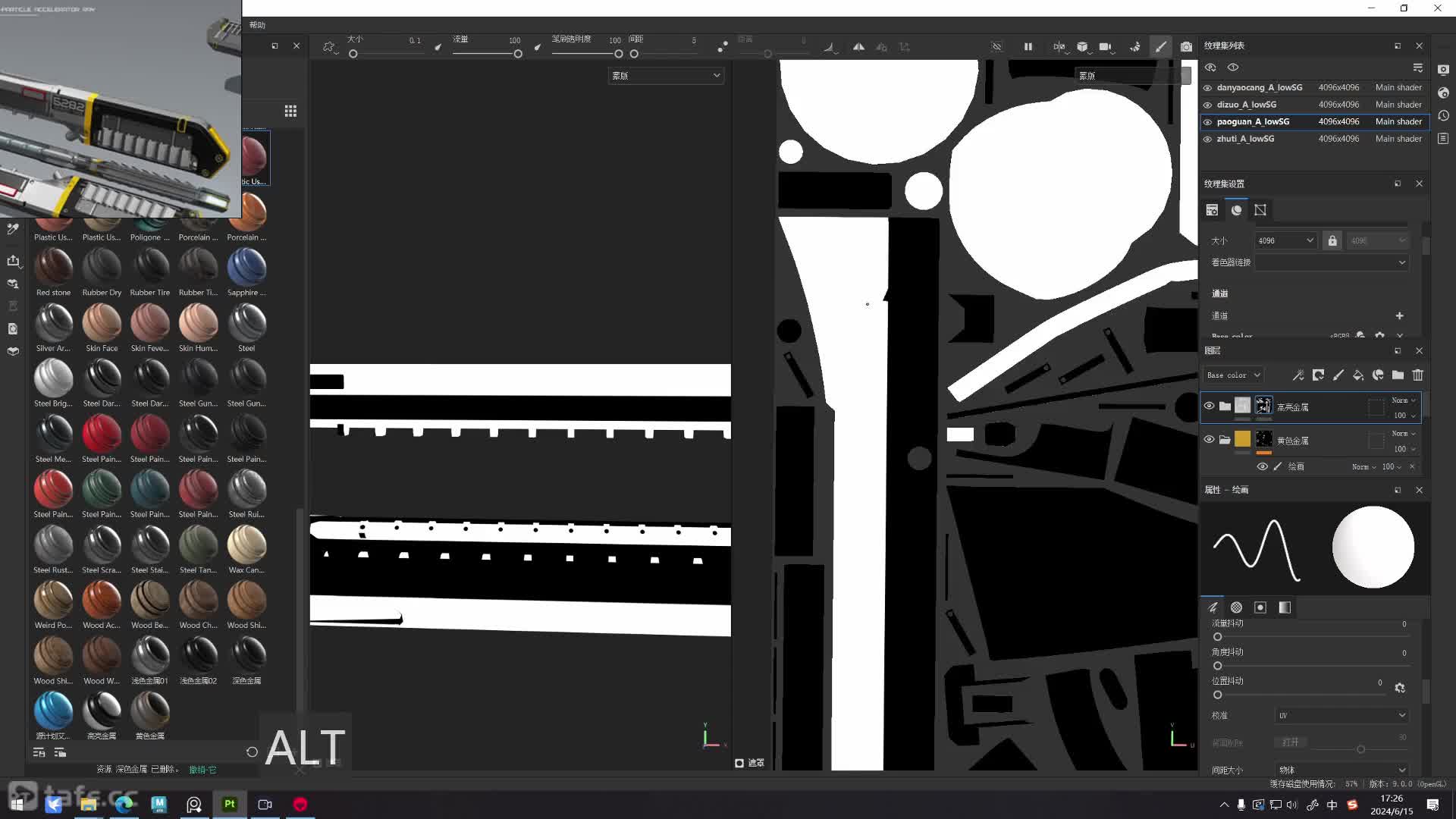Open display settings icon in right sidebar
Viewport: 1456px width, 819px height.
tap(1443, 70)
